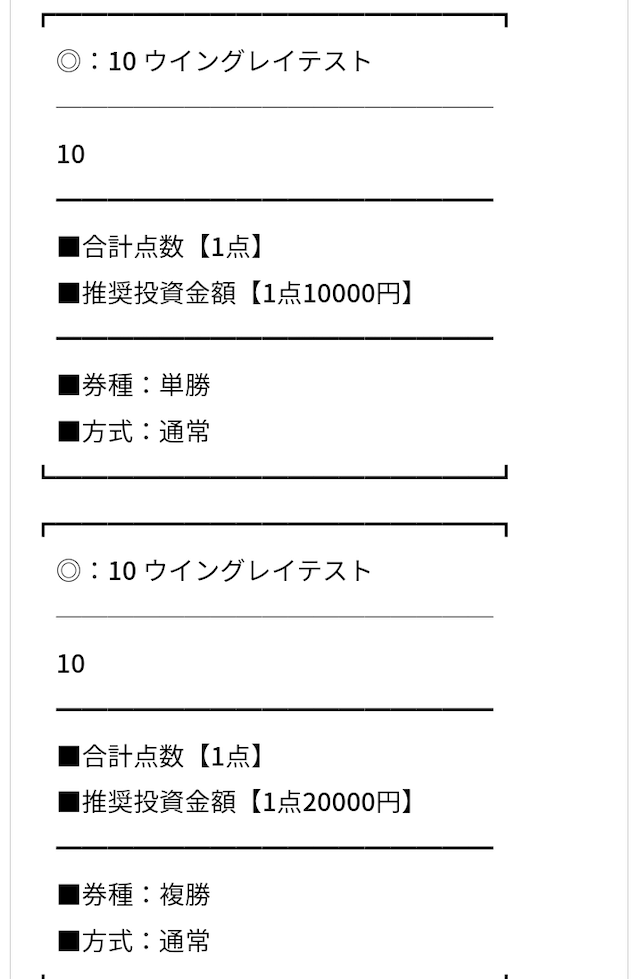Screen dimensions: 640x979
Task: Click the ■ bullet before 推奨投資金額【1点20000円】
Action: (x=68, y=802)
